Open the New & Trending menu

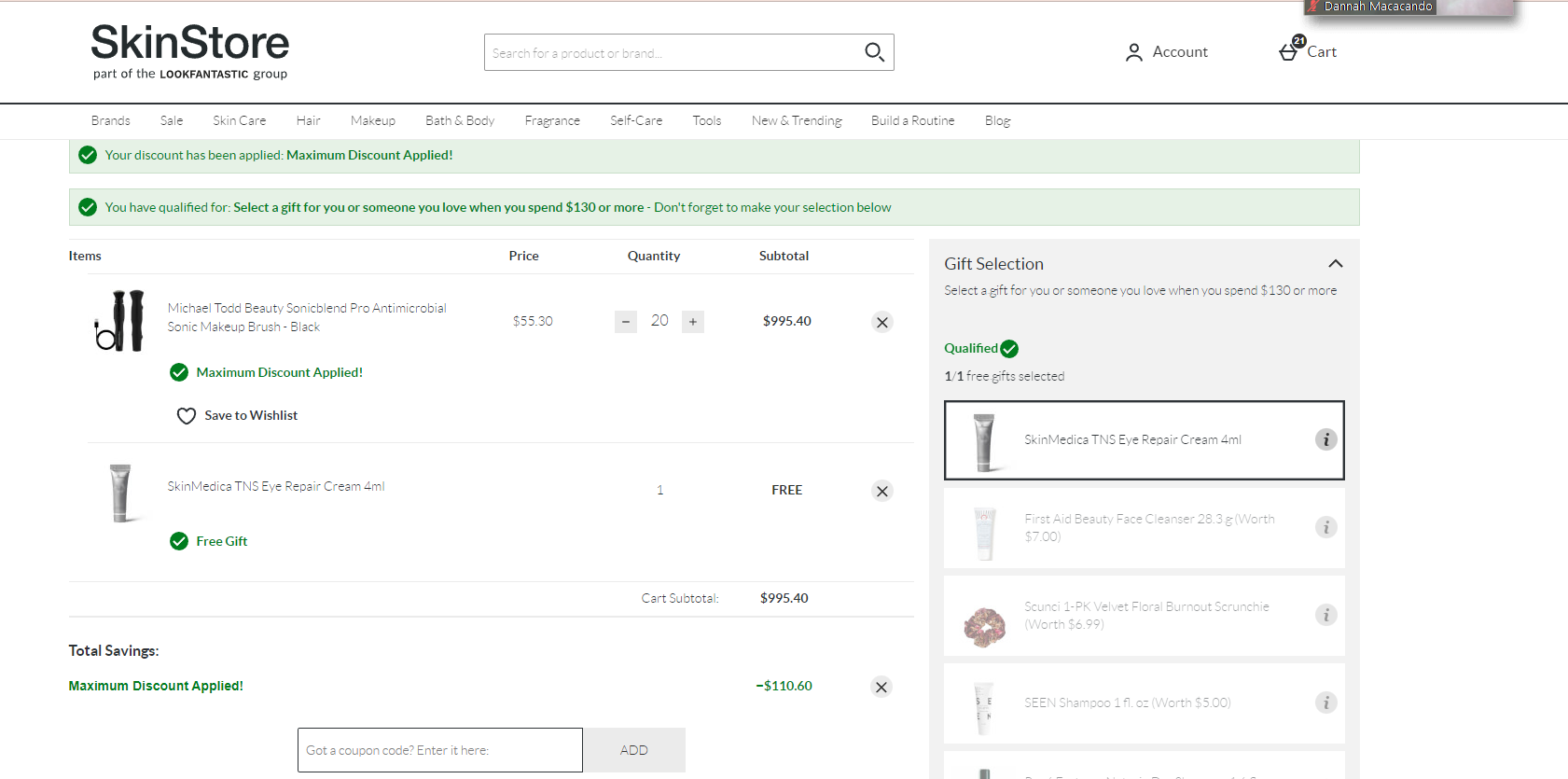pyautogui.click(x=797, y=120)
